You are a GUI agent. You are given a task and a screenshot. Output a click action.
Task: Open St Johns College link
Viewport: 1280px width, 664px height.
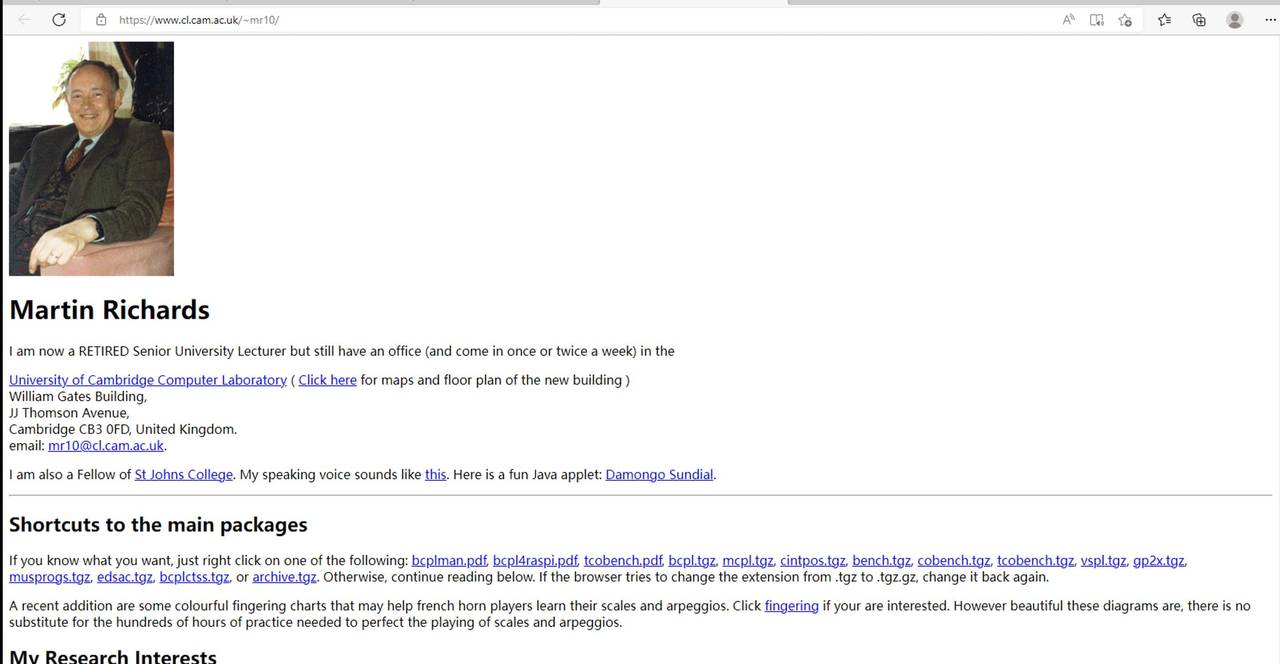tap(184, 475)
